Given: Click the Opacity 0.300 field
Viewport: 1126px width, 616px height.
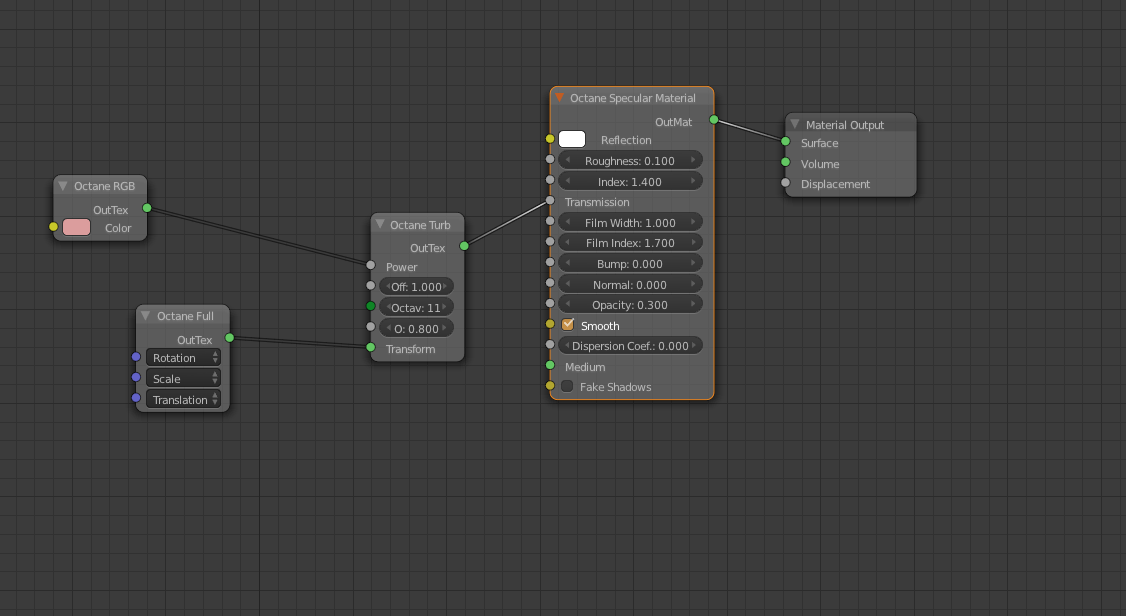Looking at the screenshot, I should (x=631, y=304).
